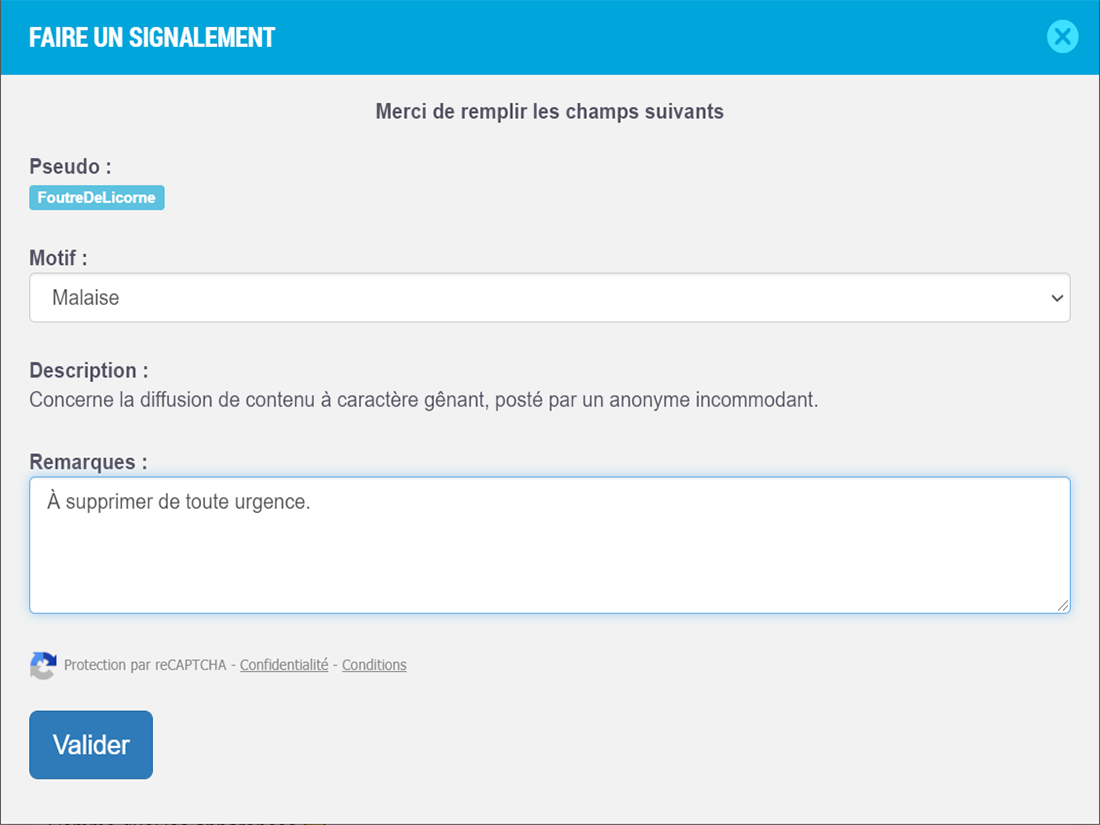Image resolution: width=1100 pixels, height=825 pixels.
Task: Open the Confidentialité link
Action: tap(284, 664)
